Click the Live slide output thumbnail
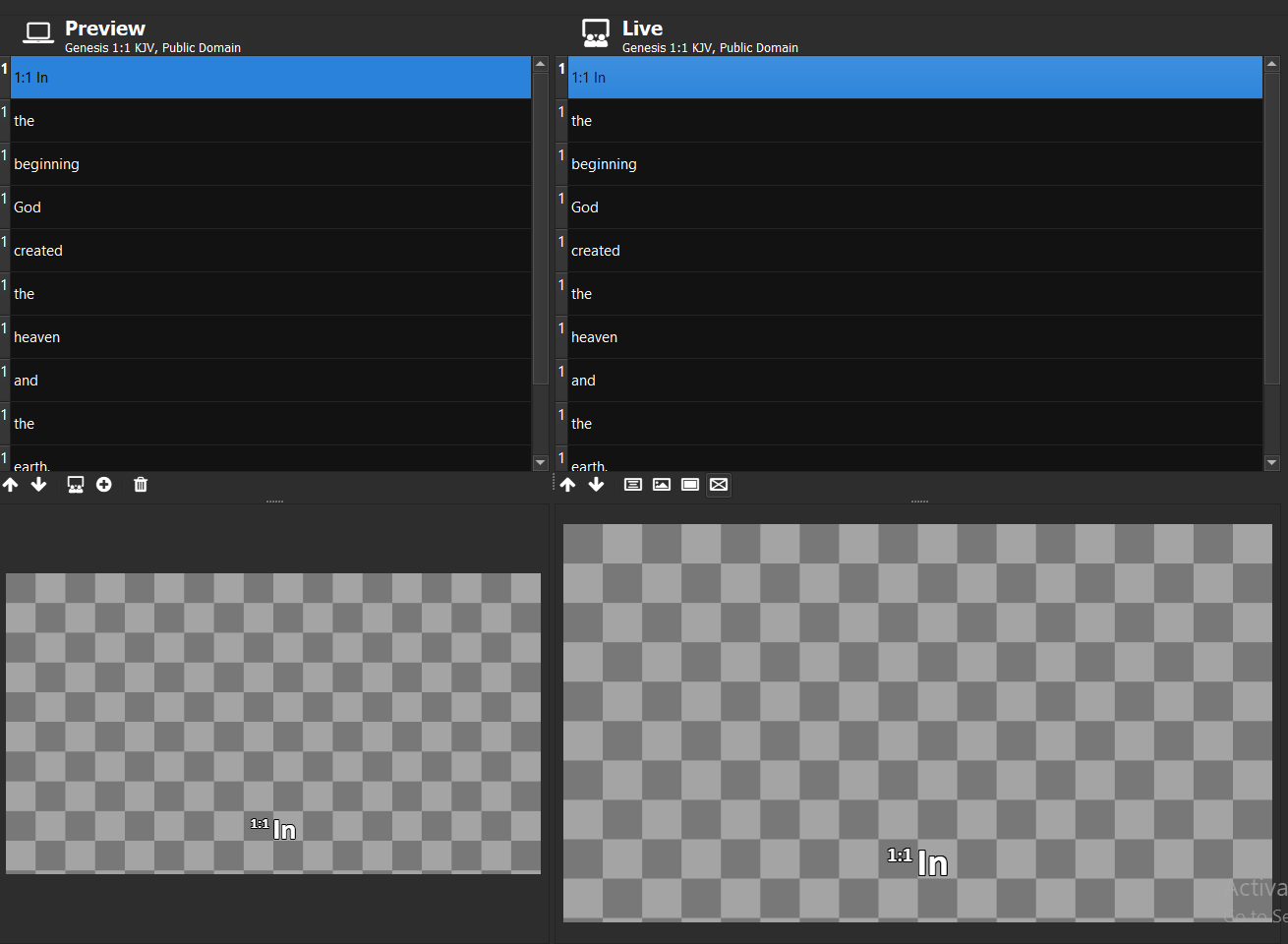This screenshot has width=1288, height=944. point(917,723)
